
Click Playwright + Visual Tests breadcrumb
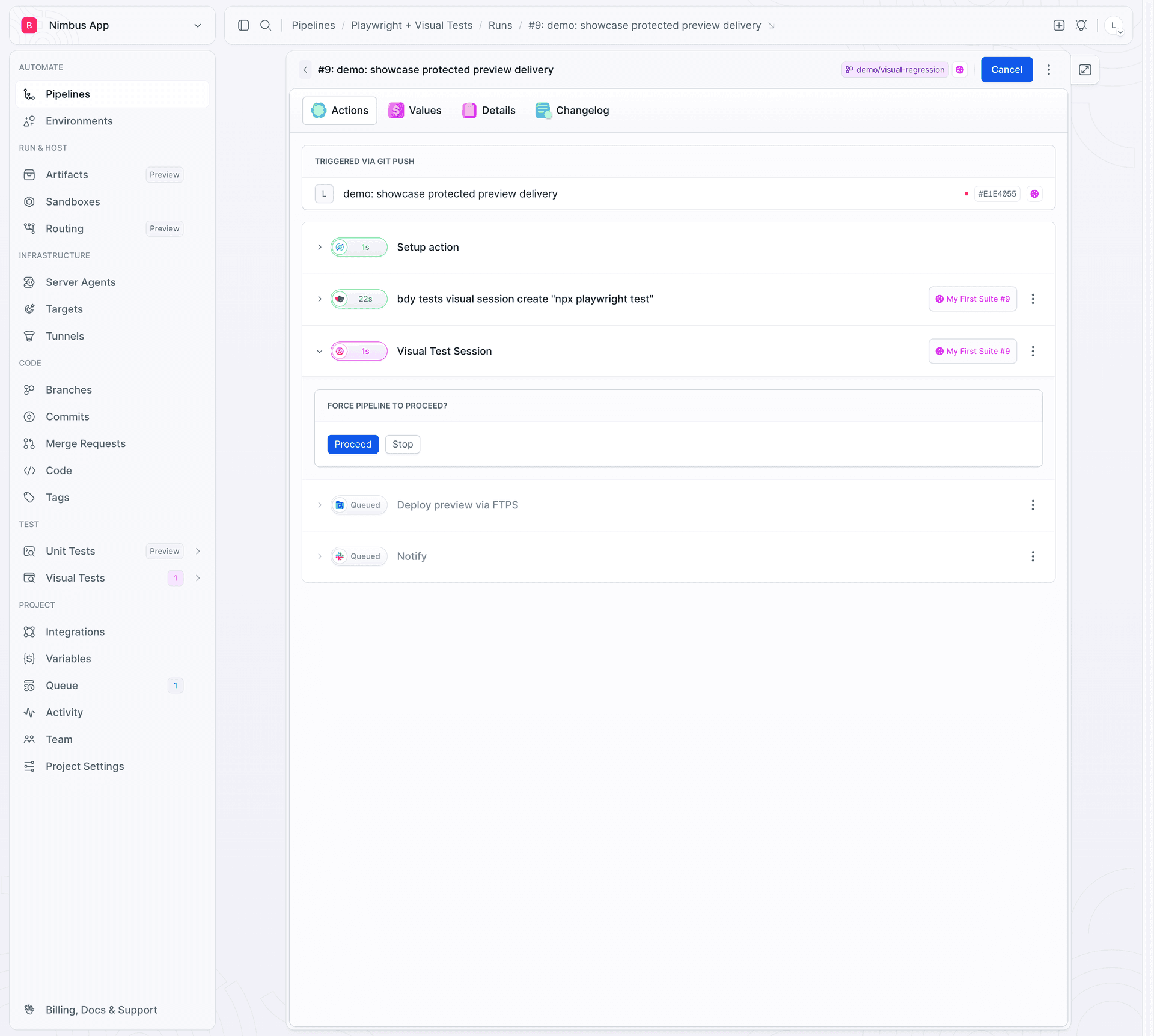[412, 25]
